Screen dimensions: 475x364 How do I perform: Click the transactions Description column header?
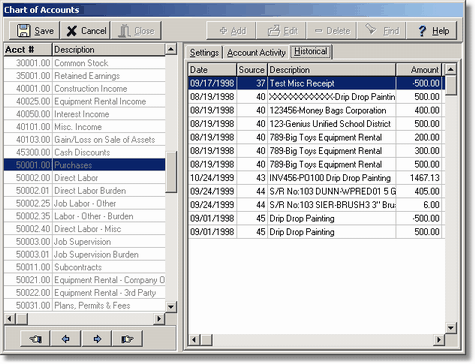[332, 70]
